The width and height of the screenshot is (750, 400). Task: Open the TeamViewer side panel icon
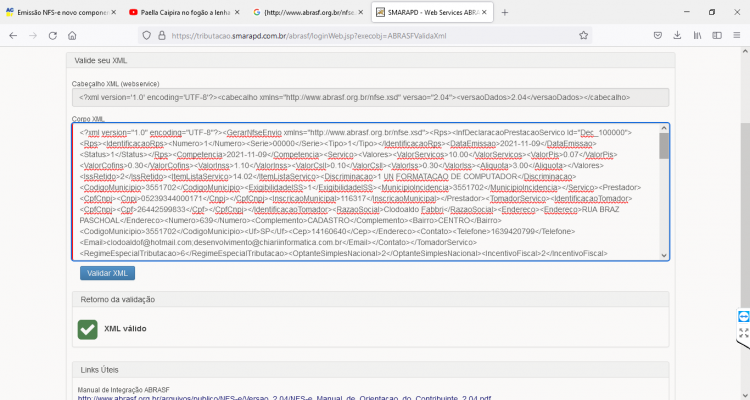pyautogui.click(x=743, y=316)
